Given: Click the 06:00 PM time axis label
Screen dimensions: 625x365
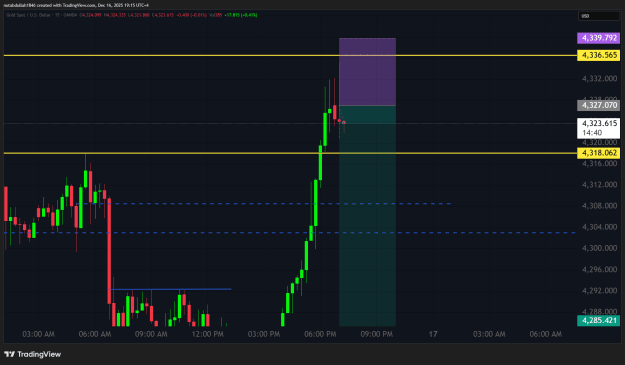Looking at the screenshot, I should click(x=320, y=334).
